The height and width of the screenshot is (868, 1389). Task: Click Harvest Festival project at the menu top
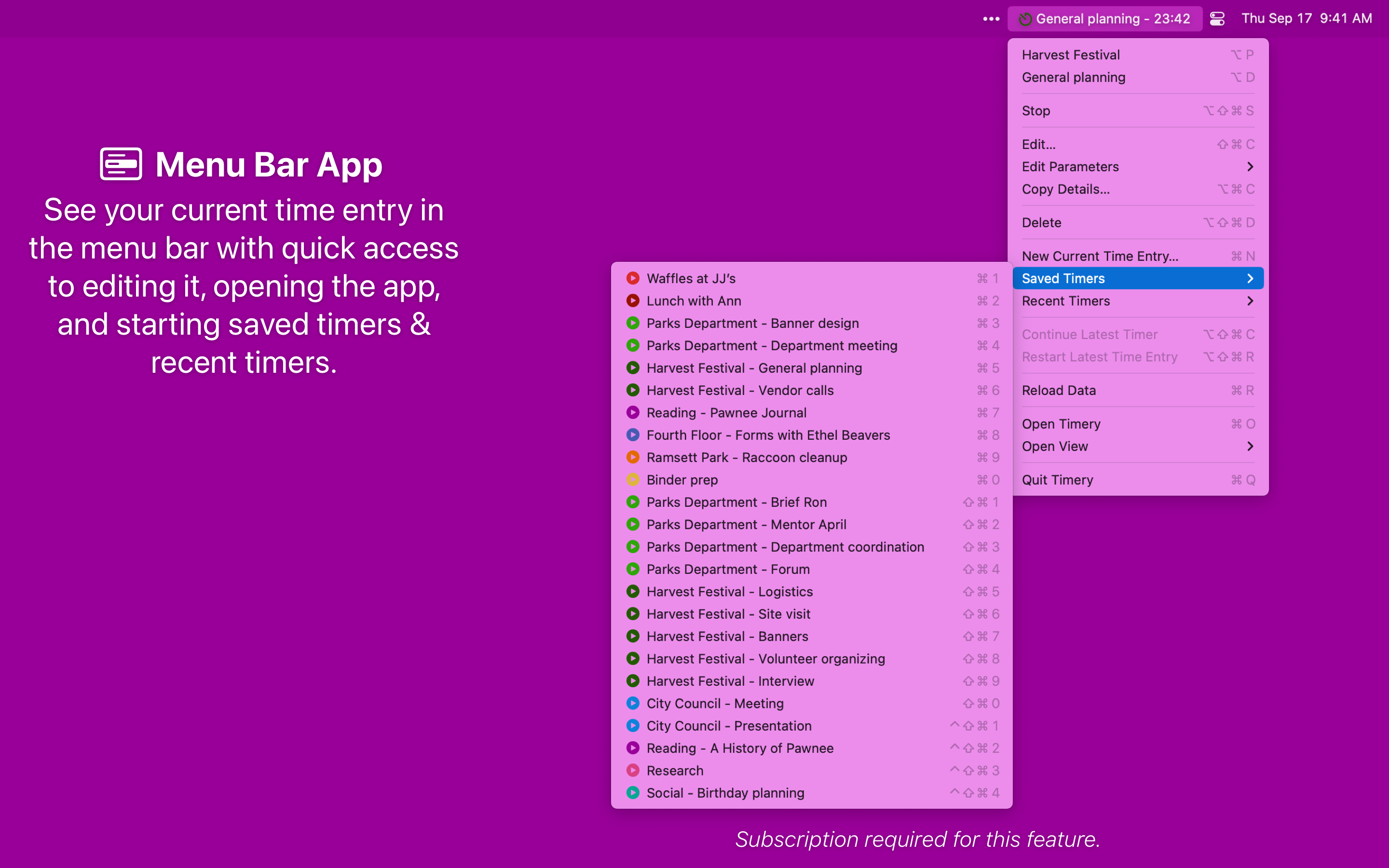1138,55
